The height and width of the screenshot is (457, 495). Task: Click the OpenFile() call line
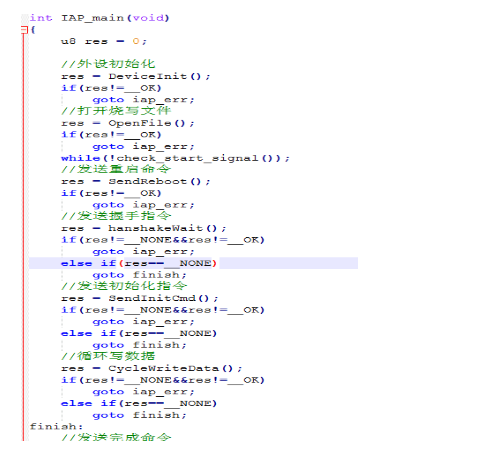click(127, 123)
